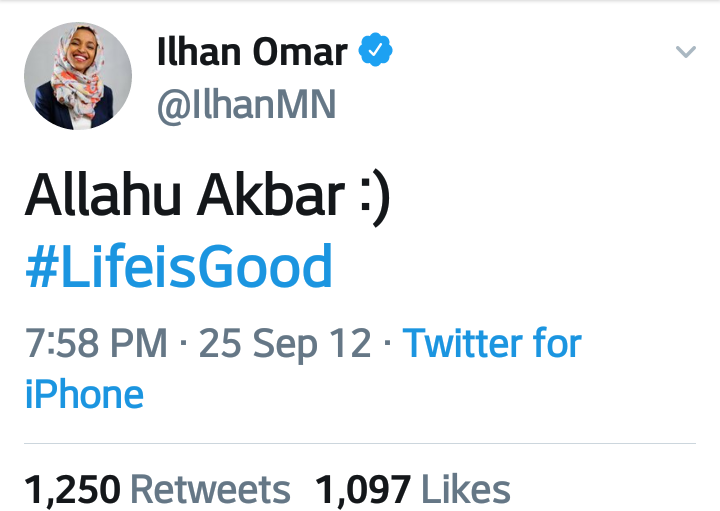Click the Likes label
This screenshot has width=720, height=511.
point(466,490)
